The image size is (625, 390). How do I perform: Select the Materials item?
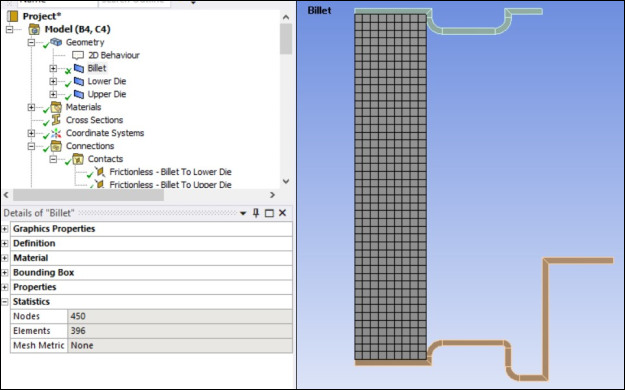(83, 107)
